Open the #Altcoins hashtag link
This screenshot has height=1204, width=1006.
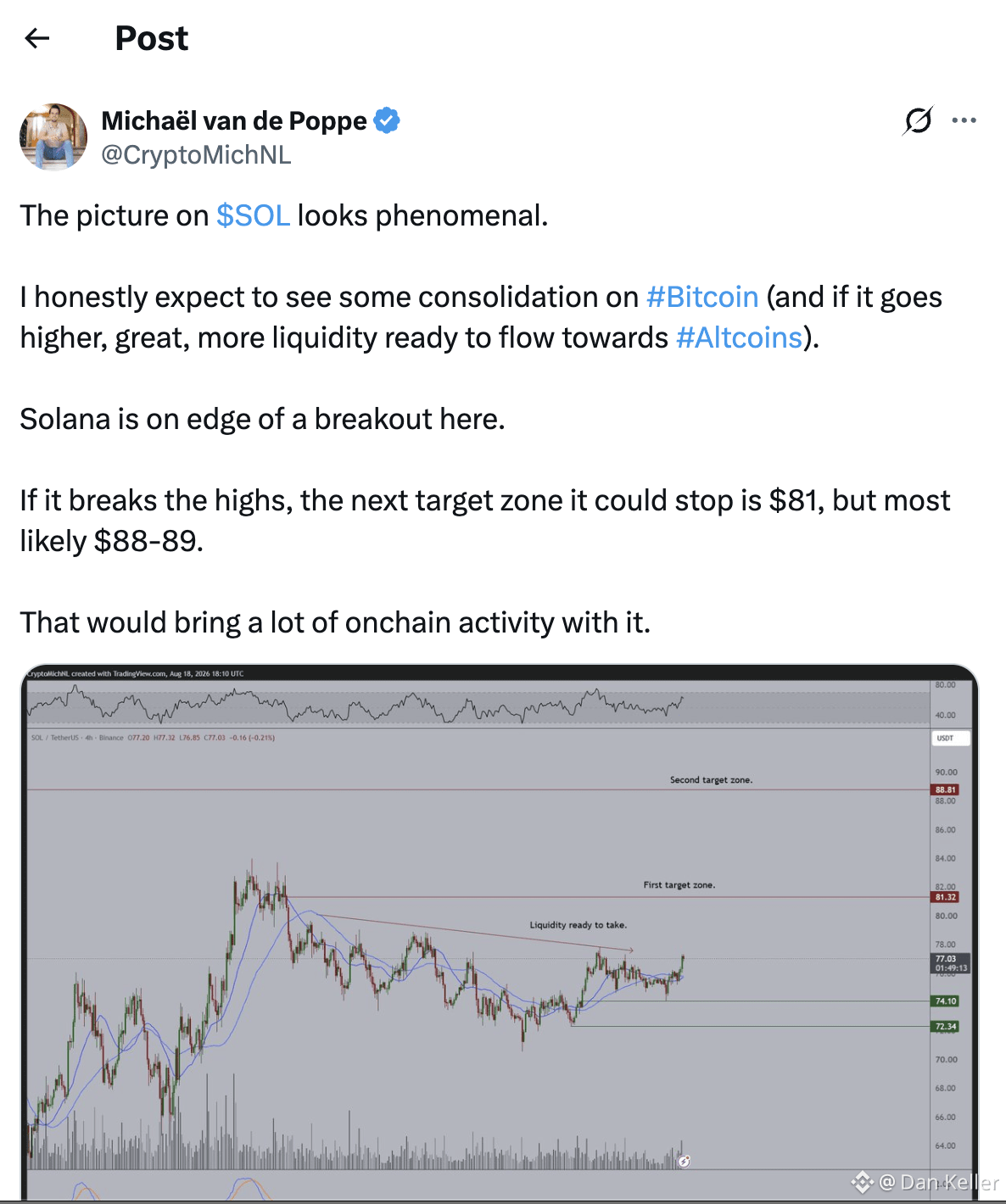739,337
